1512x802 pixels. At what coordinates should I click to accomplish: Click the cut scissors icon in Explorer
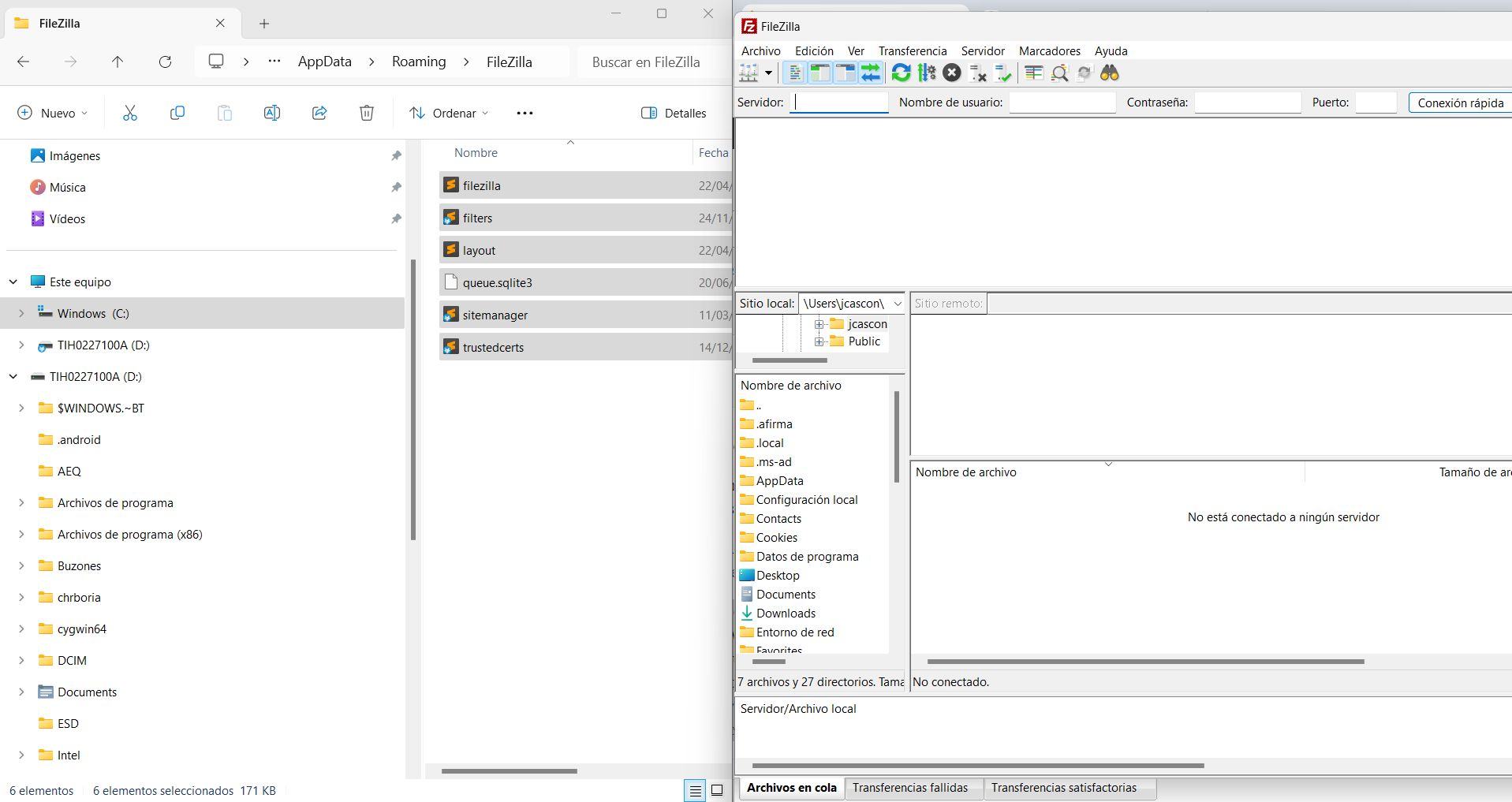[x=130, y=113]
